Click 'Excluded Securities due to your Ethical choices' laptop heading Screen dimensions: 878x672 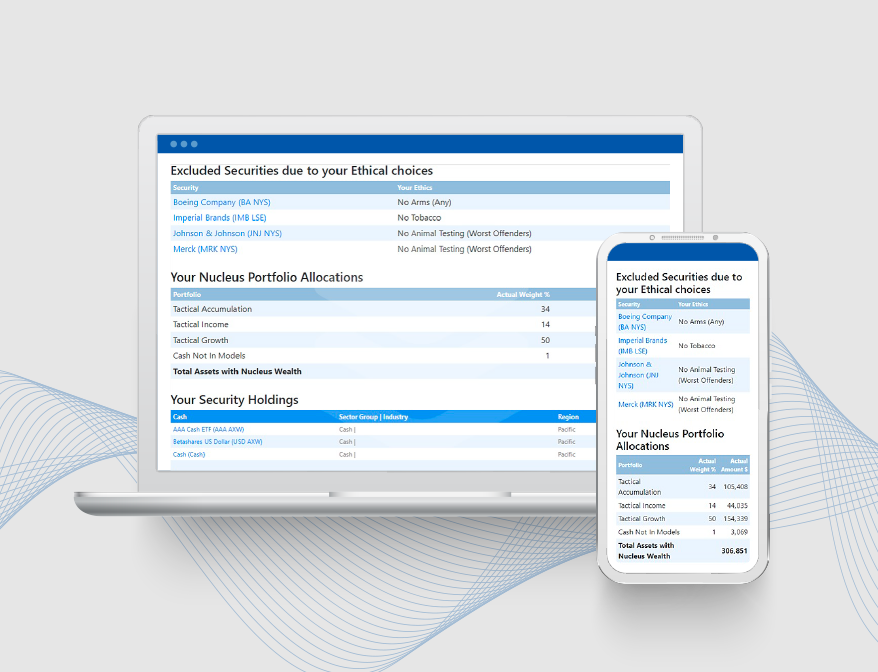click(302, 171)
